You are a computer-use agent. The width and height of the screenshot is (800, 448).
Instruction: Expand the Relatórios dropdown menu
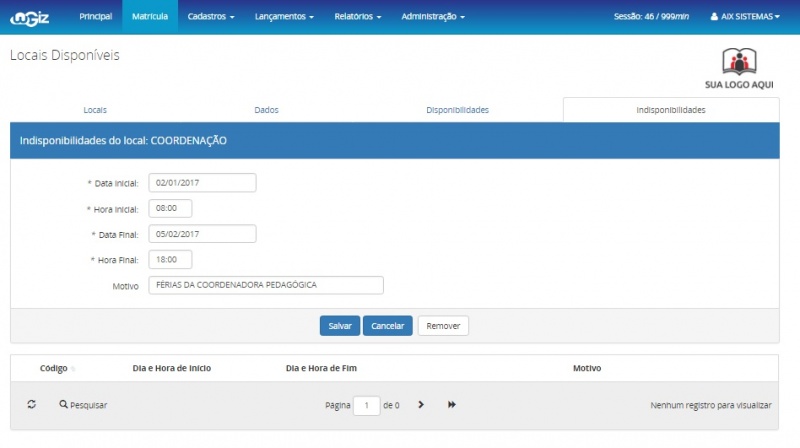pyautogui.click(x=358, y=16)
